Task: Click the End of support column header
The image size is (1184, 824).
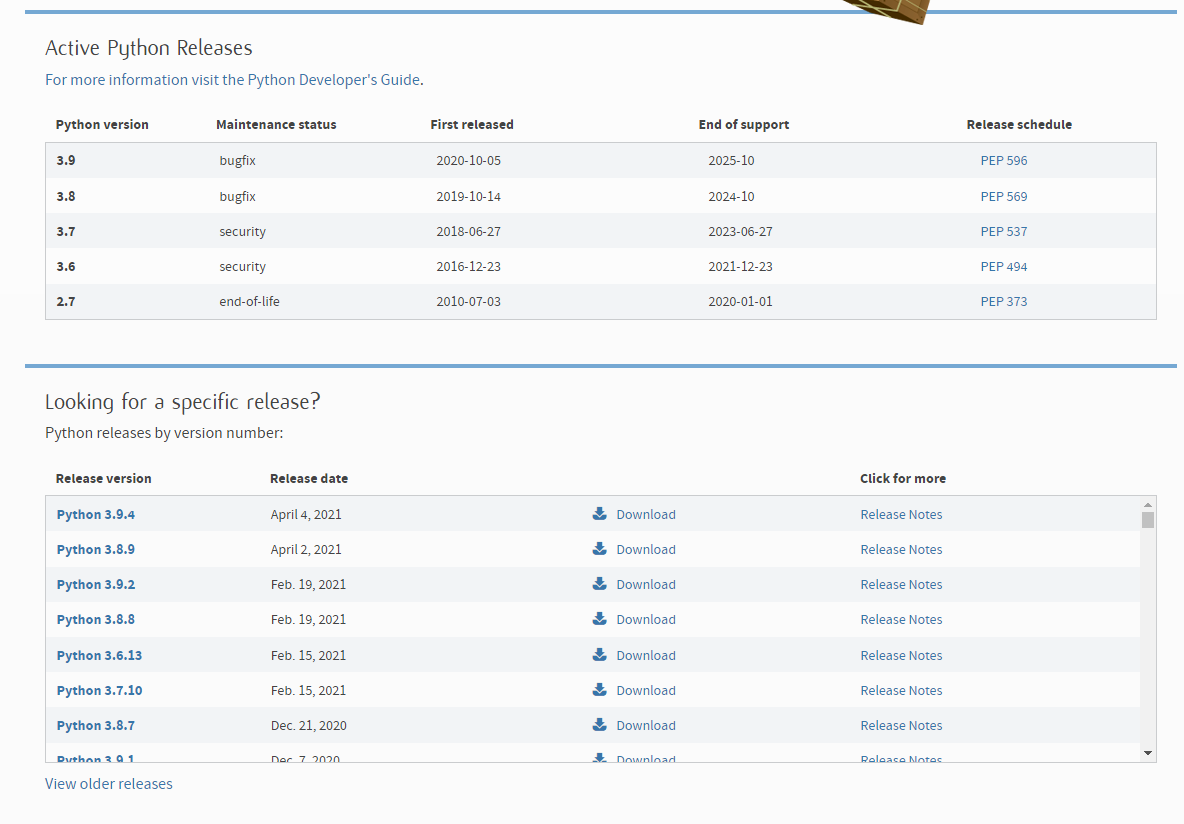Action: 744,125
